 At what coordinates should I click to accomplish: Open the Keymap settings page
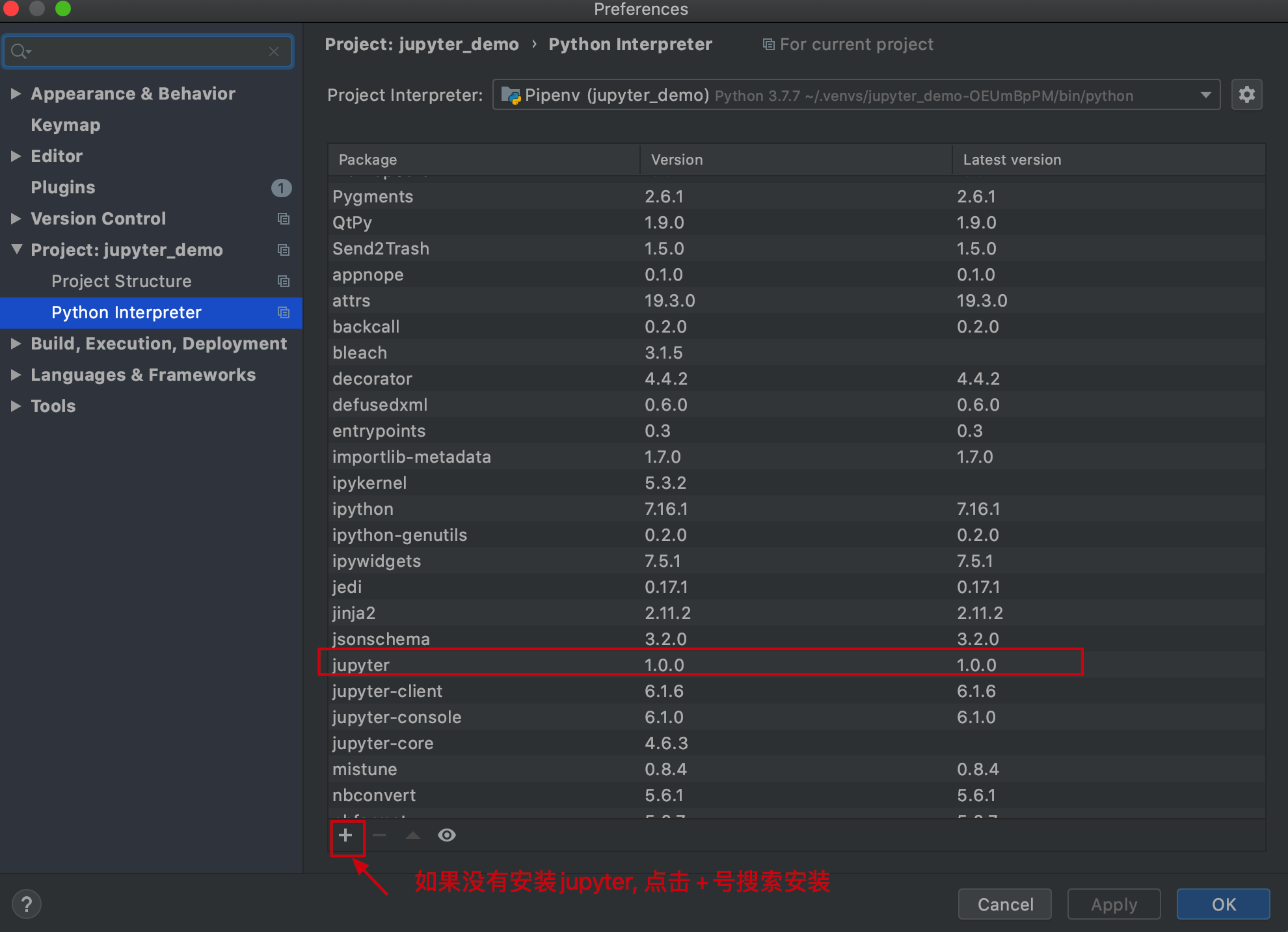[66, 125]
